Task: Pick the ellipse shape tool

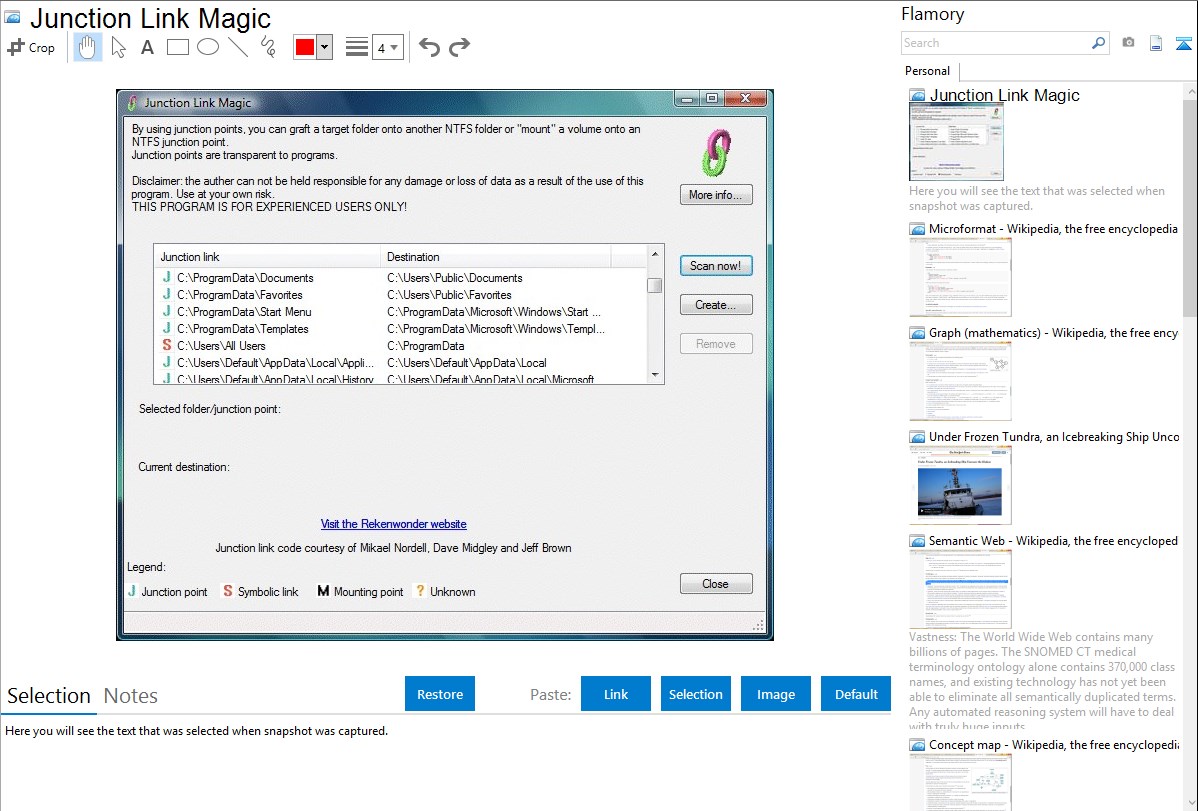Action: point(208,47)
